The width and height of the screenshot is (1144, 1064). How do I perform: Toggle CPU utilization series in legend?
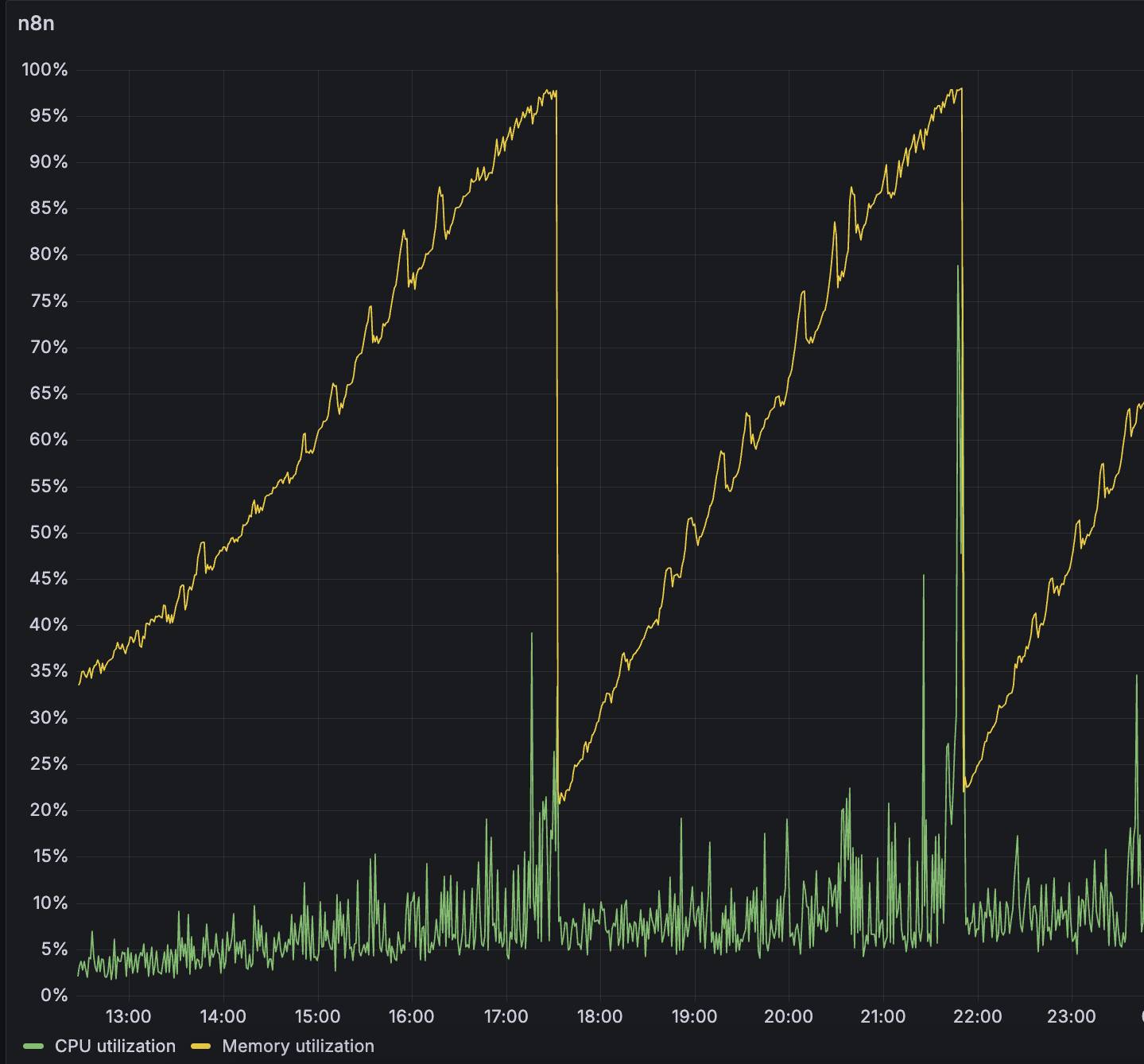coord(115,1046)
